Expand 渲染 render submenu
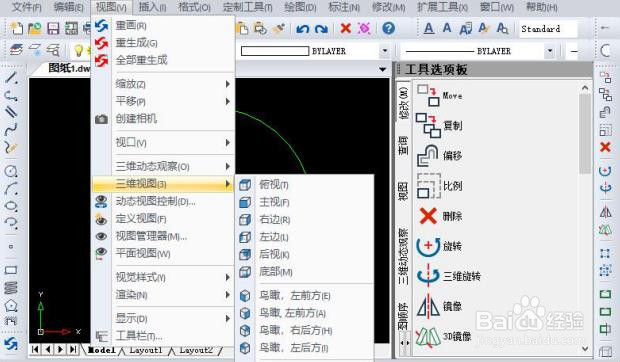 coord(163,295)
